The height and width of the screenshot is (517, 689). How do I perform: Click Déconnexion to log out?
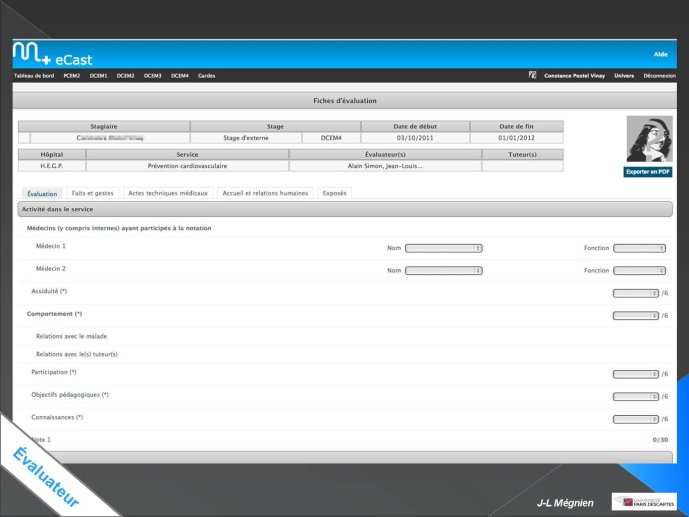(660, 76)
